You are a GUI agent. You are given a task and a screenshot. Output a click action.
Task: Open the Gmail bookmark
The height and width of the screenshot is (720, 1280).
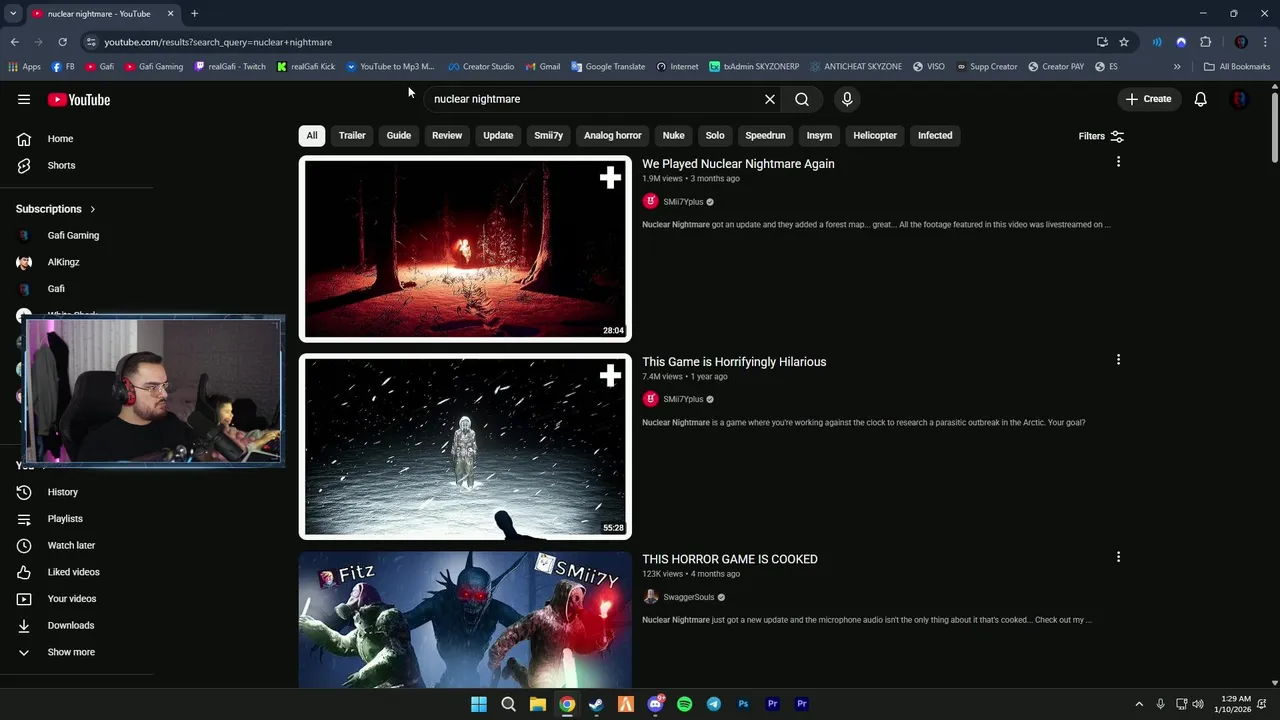542,67
